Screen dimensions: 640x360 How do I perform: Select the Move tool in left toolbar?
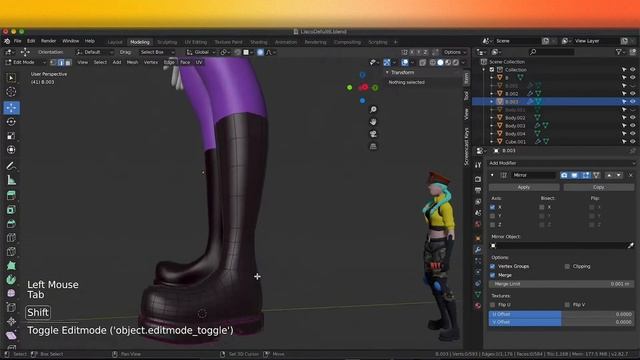click(11, 108)
